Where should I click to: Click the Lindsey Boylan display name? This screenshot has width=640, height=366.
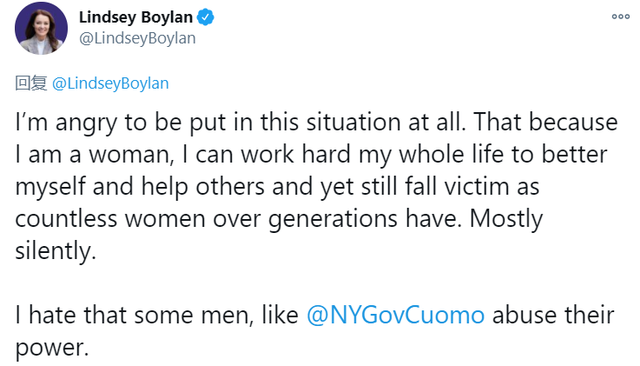[136, 18]
